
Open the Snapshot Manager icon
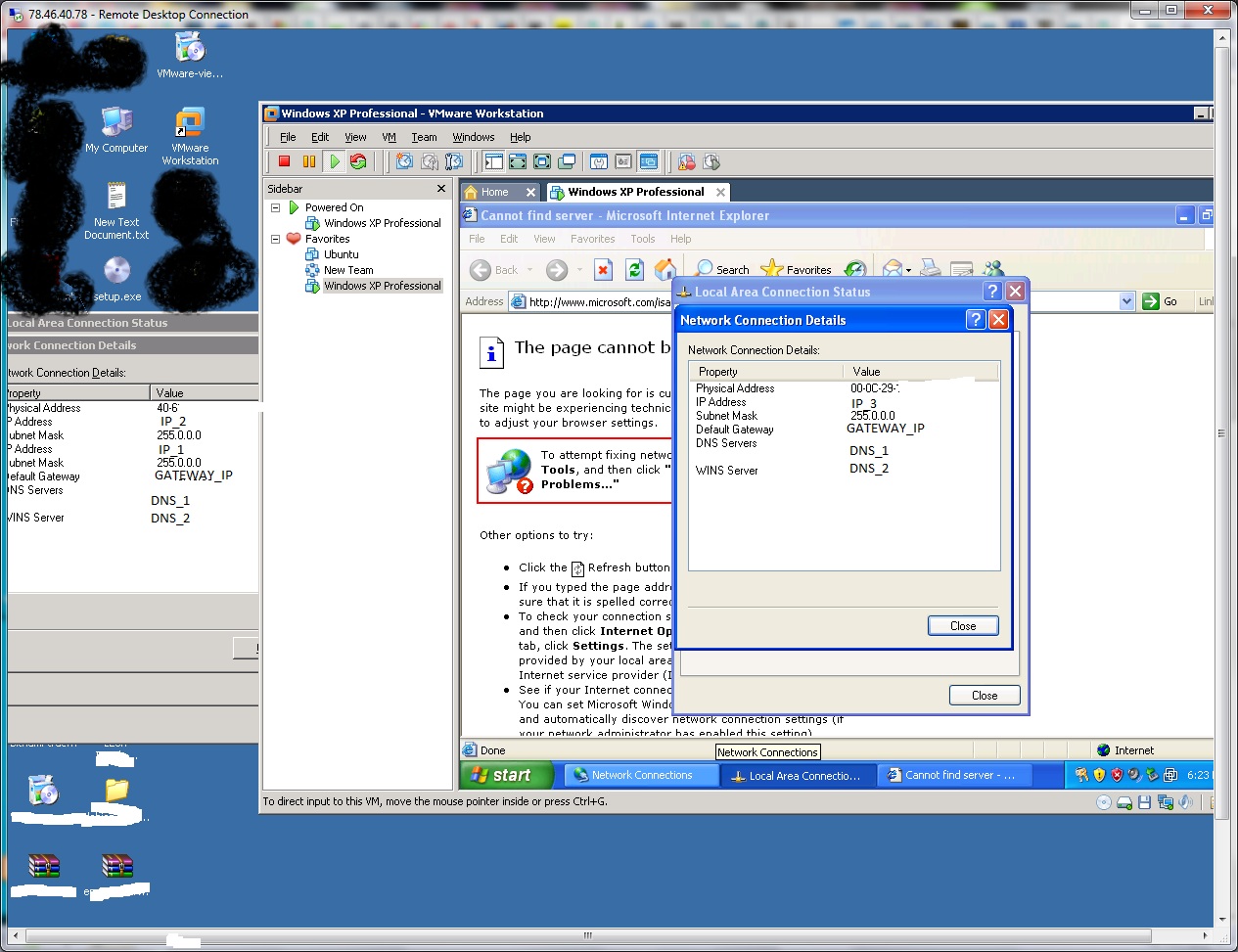(x=453, y=161)
